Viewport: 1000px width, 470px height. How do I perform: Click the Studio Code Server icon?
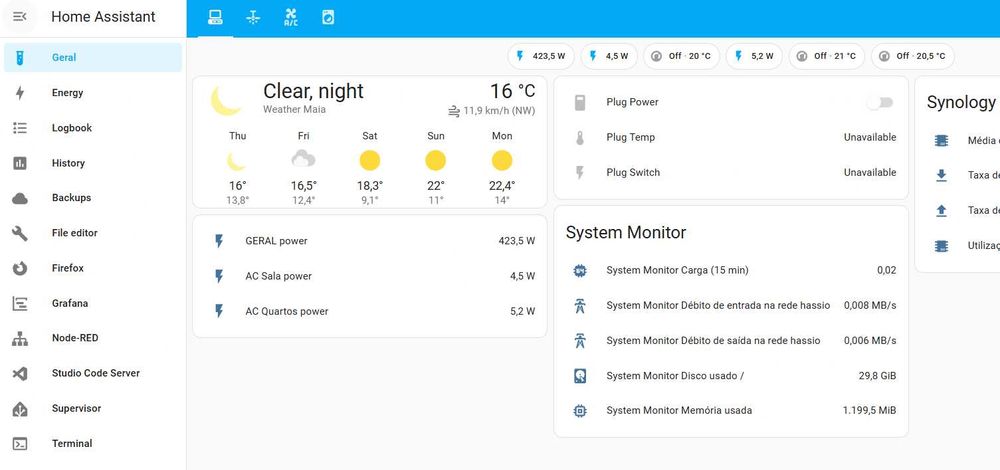click(20, 373)
